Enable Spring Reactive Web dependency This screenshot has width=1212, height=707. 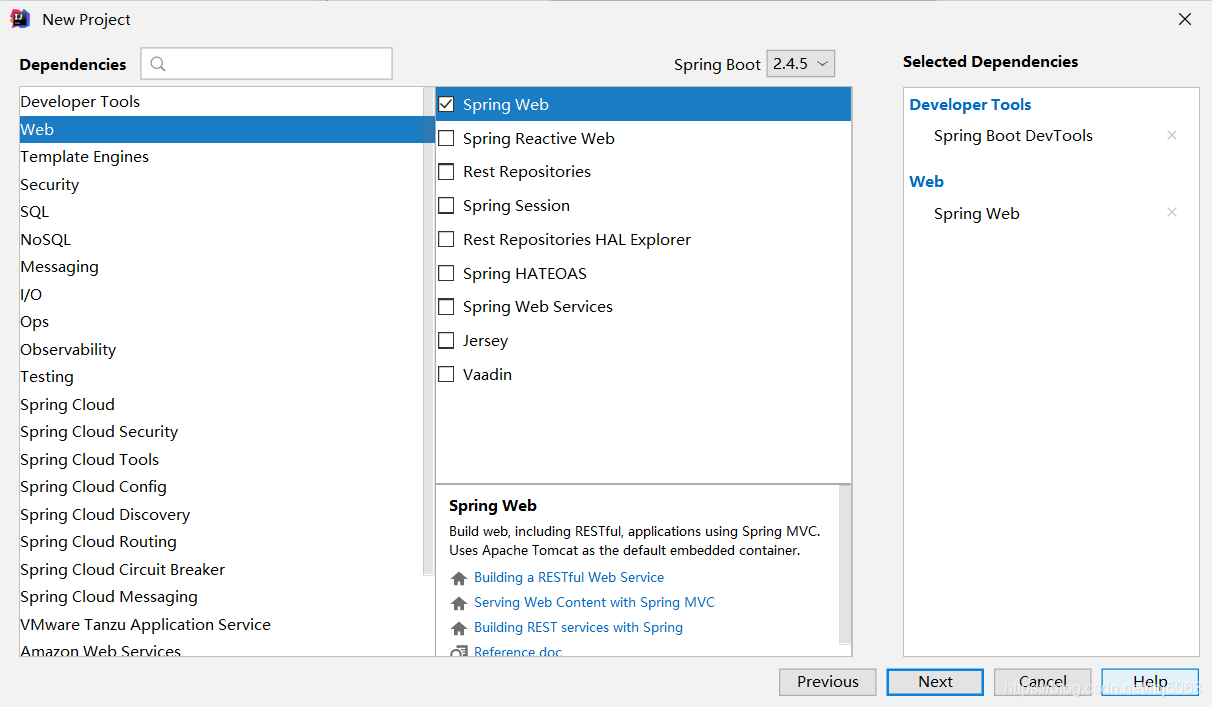[446, 138]
